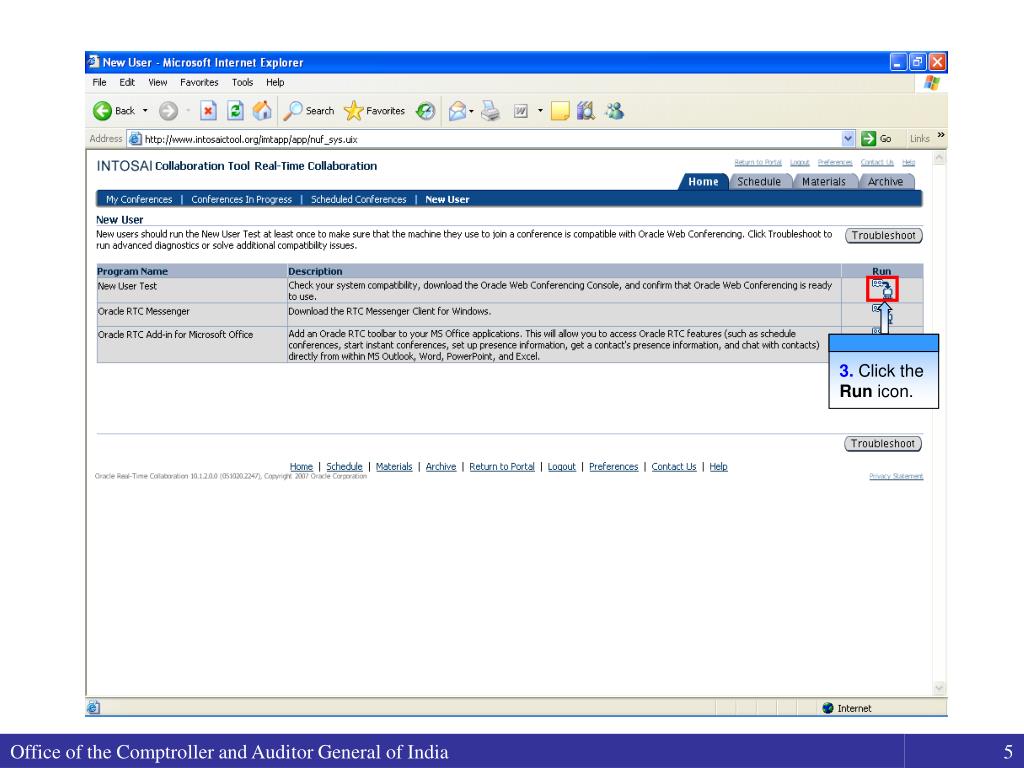Click the lower Troubleshoot button
Image resolution: width=1024 pixels, height=768 pixels.
(883, 443)
